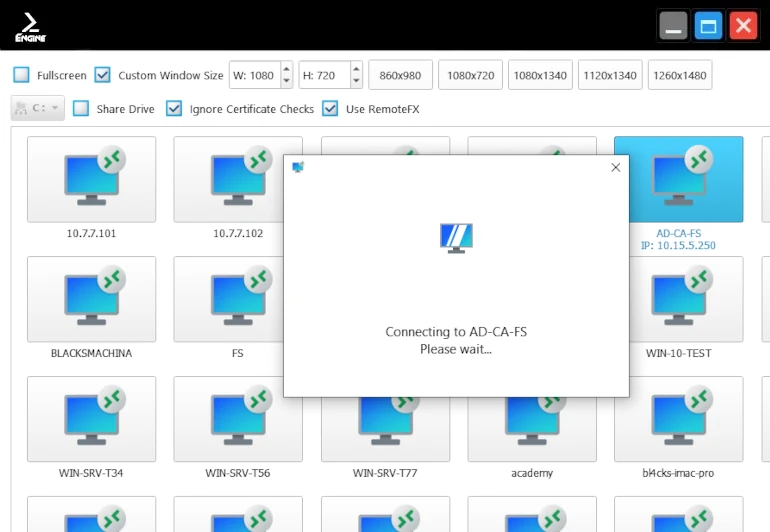Click the remote desktop logo above Connecting text
The image size is (770, 532).
(x=456, y=238)
